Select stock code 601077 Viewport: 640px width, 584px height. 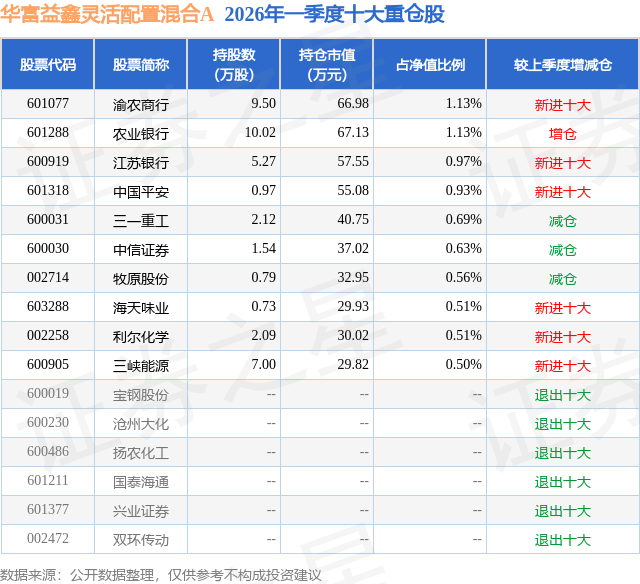[x=48, y=104]
